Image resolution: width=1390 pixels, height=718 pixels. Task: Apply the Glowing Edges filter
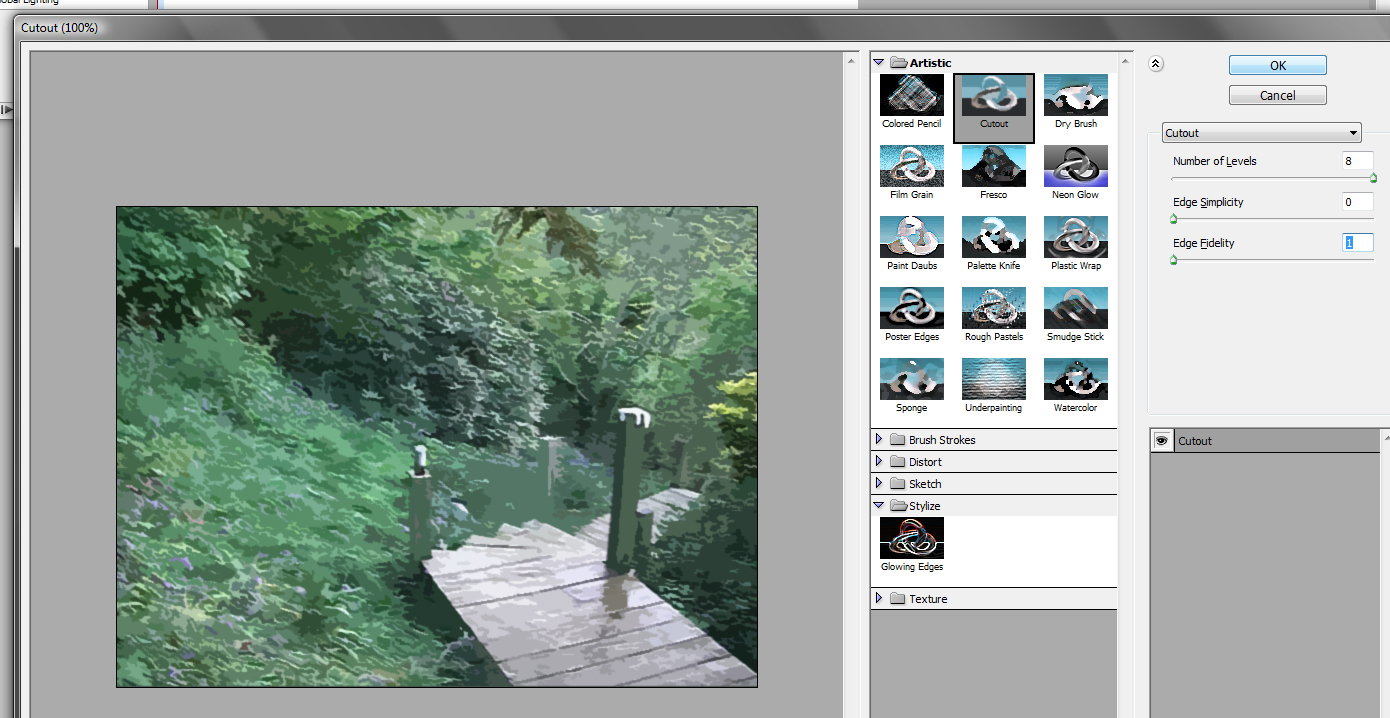point(911,539)
